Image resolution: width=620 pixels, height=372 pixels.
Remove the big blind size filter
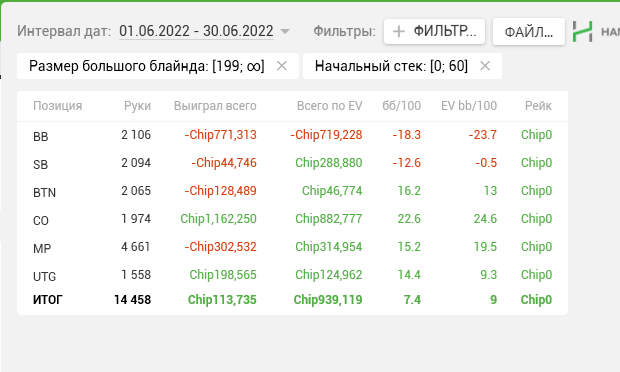tap(282, 66)
